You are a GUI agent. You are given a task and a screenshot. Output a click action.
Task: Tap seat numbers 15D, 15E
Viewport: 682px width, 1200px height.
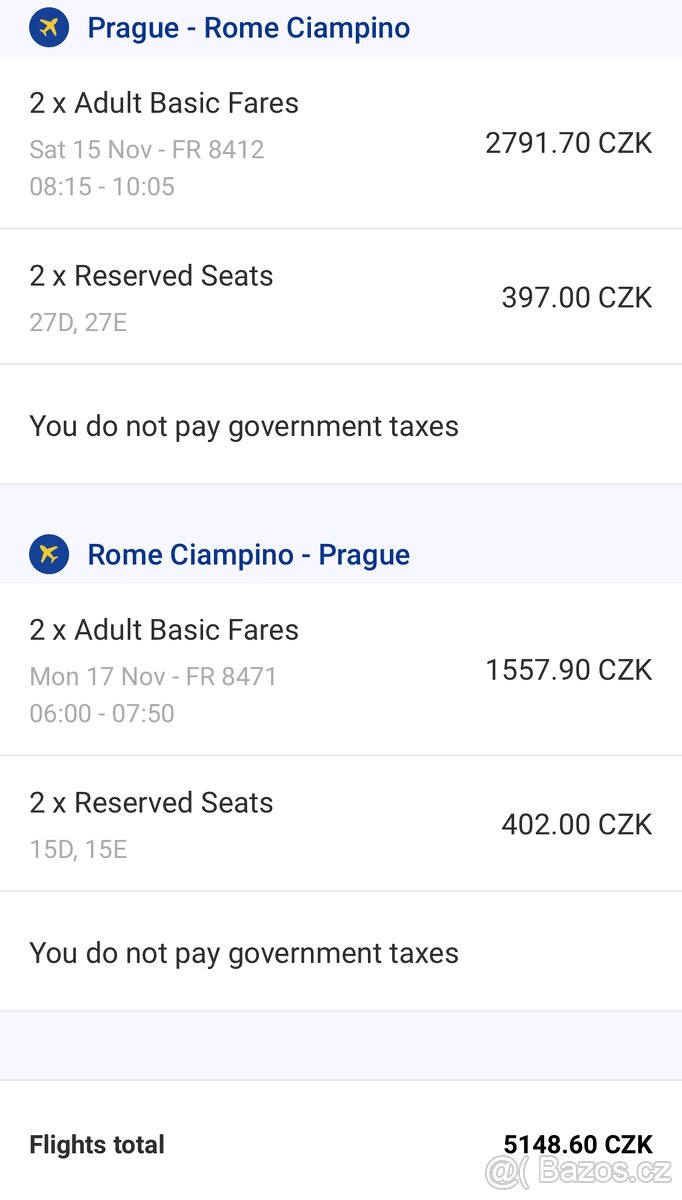click(x=78, y=850)
